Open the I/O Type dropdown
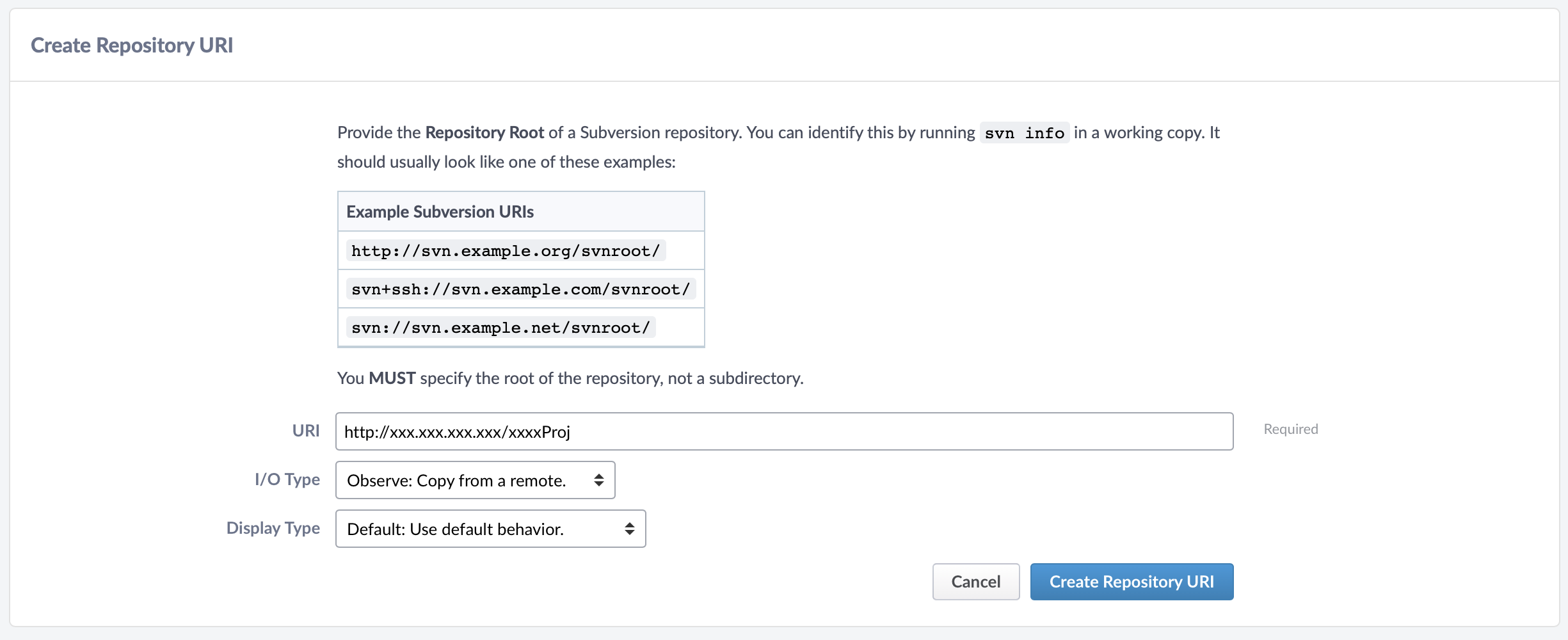1568x640 pixels. [475, 480]
